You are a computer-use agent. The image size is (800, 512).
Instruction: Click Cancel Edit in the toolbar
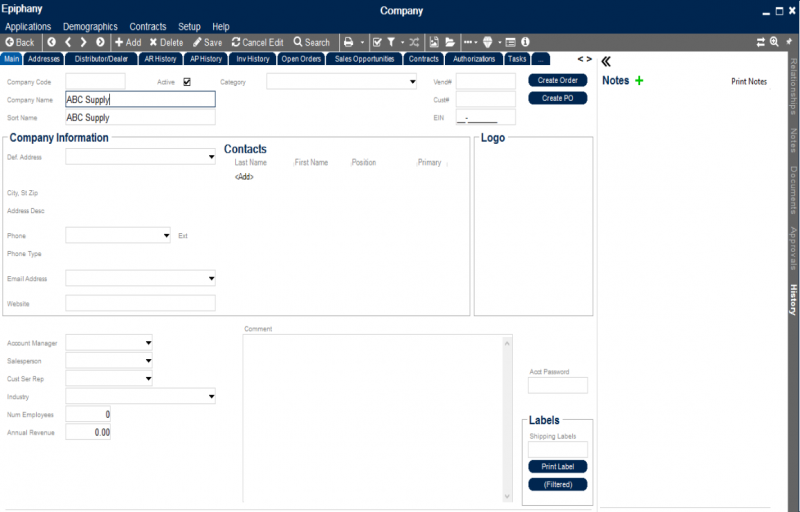(x=257, y=42)
